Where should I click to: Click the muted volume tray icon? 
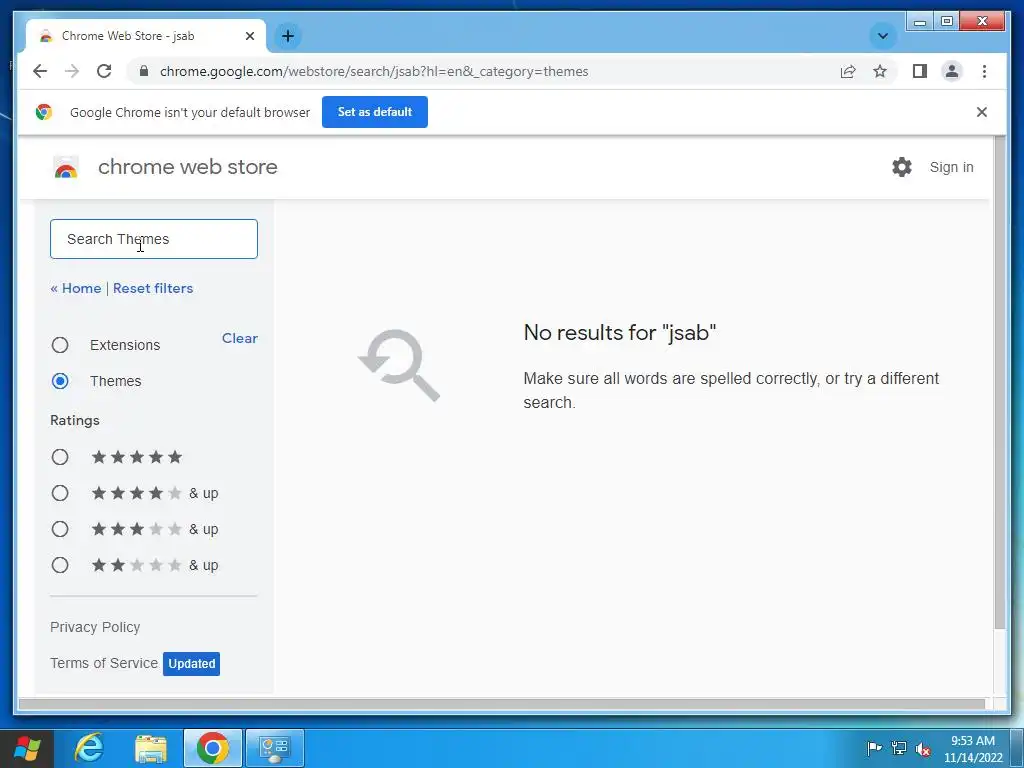[923, 749]
